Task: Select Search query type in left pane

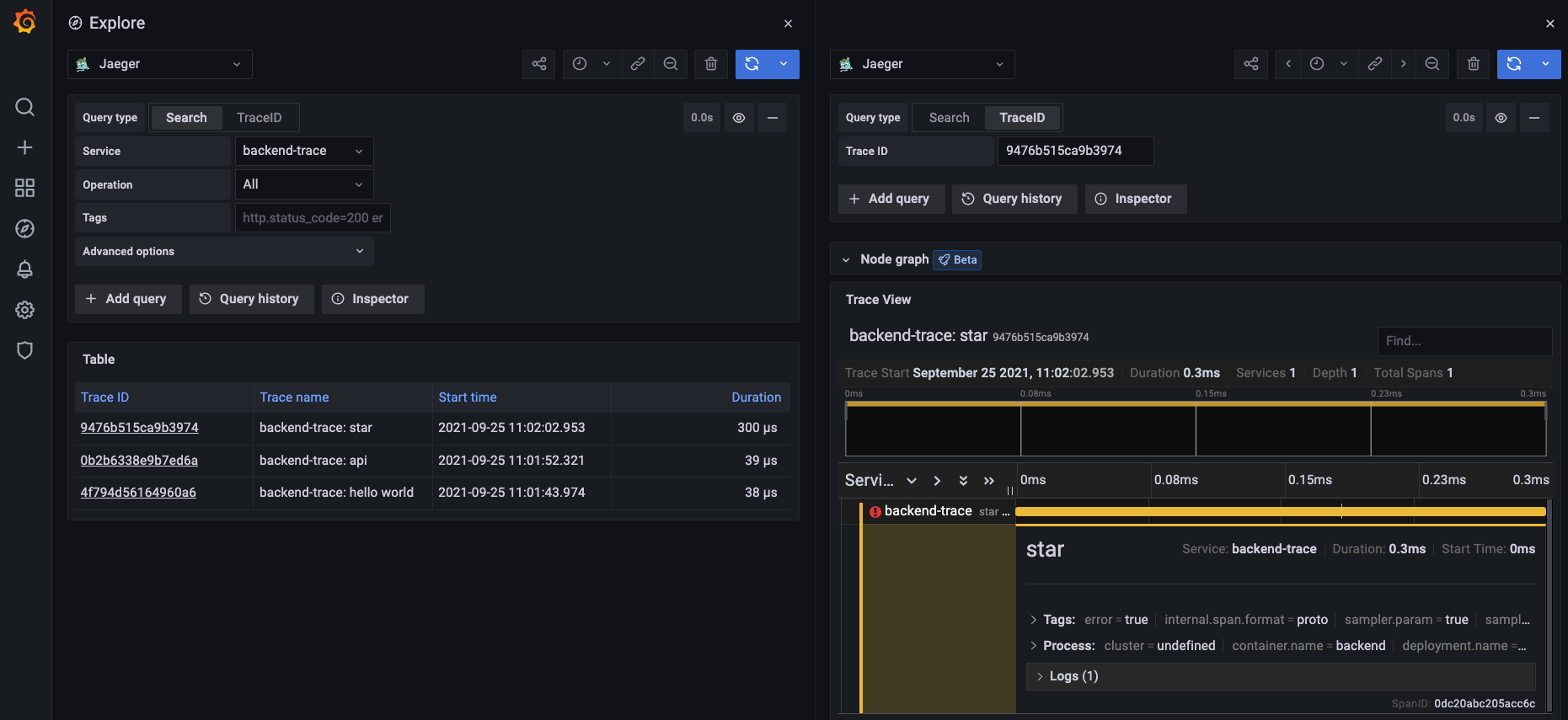Action: pos(186,118)
